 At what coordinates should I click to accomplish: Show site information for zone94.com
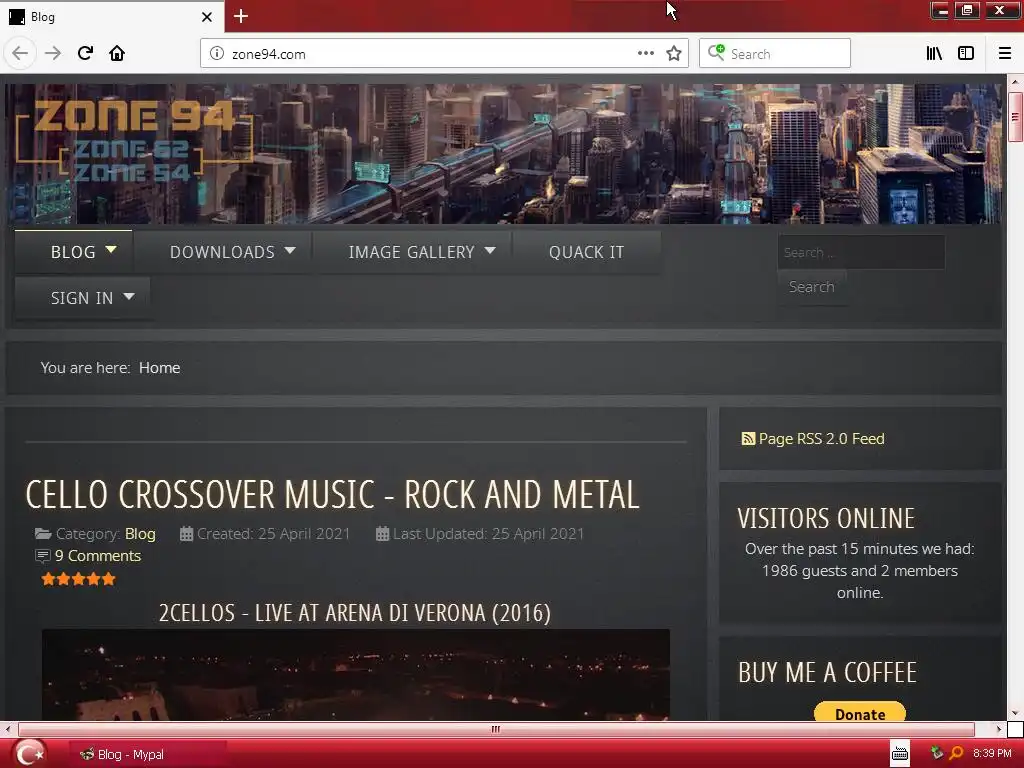pyautogui.click(x=216, y=54)
